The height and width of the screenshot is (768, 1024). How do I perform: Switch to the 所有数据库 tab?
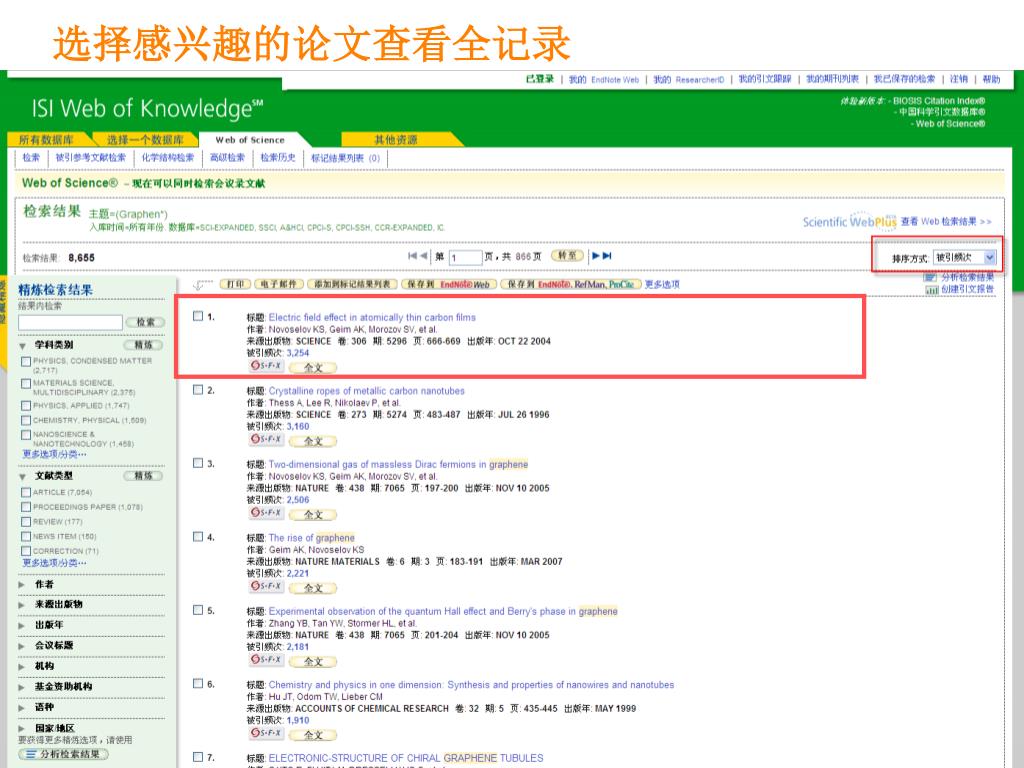47,140
